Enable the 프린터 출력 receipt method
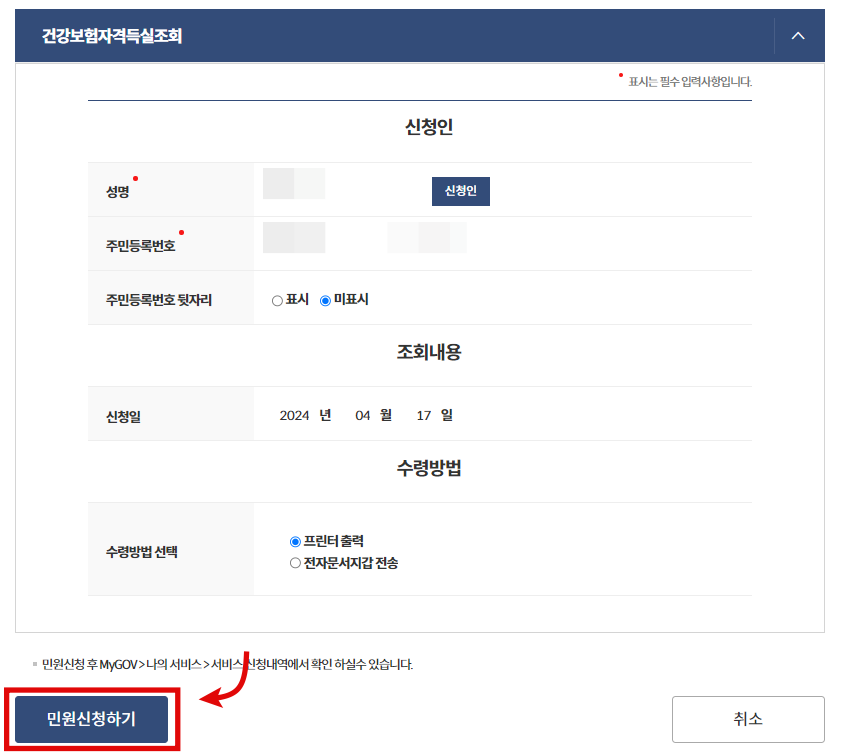Viewport: 847px width, 755px height. click(293, 540)
